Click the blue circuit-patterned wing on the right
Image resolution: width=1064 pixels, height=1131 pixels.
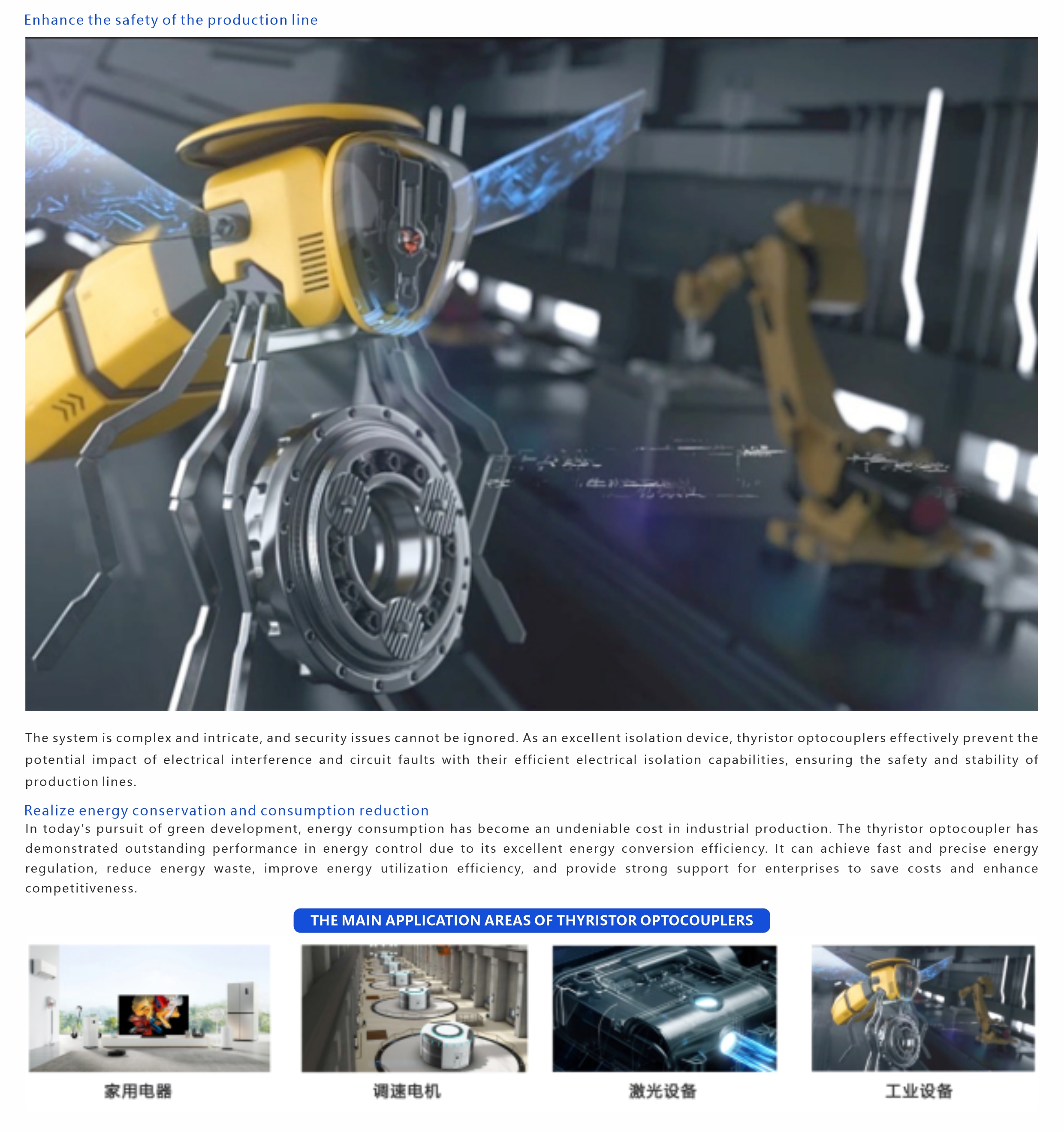tap(558, 153)
